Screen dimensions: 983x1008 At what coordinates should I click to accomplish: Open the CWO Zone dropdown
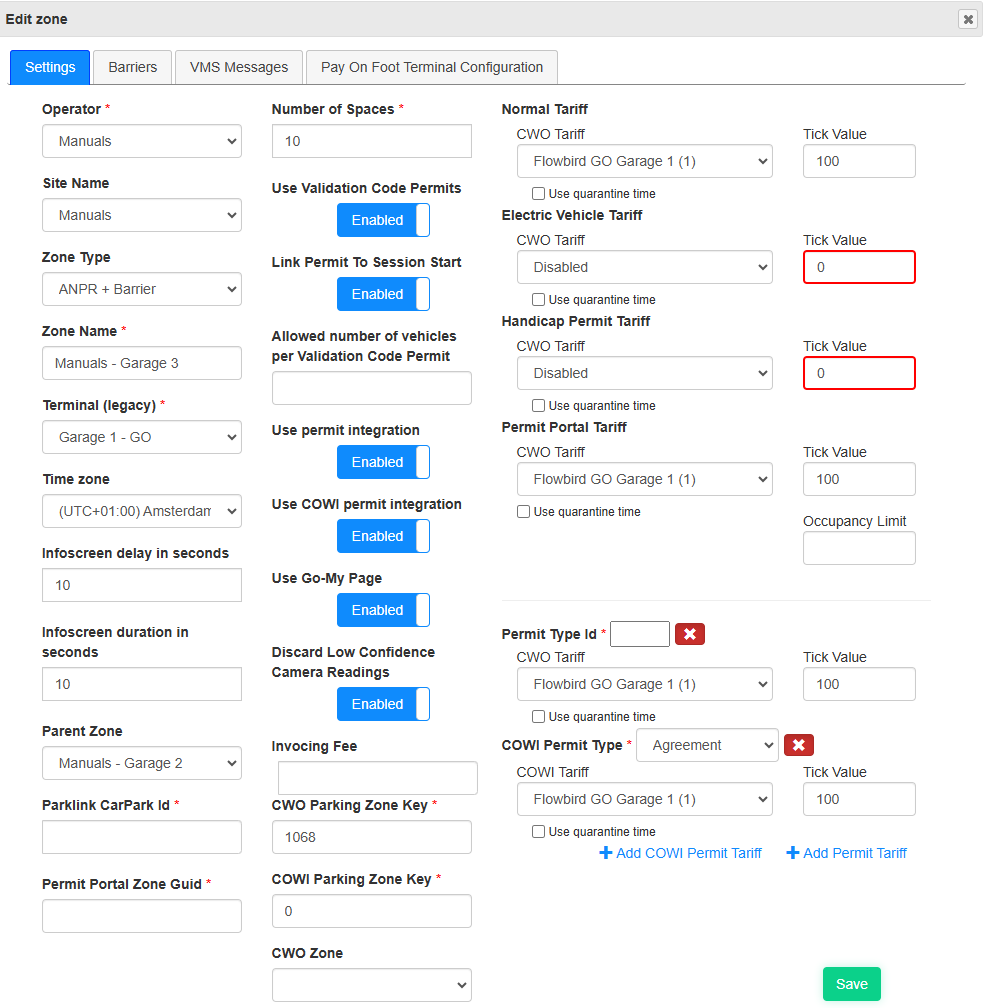point(372,985)
